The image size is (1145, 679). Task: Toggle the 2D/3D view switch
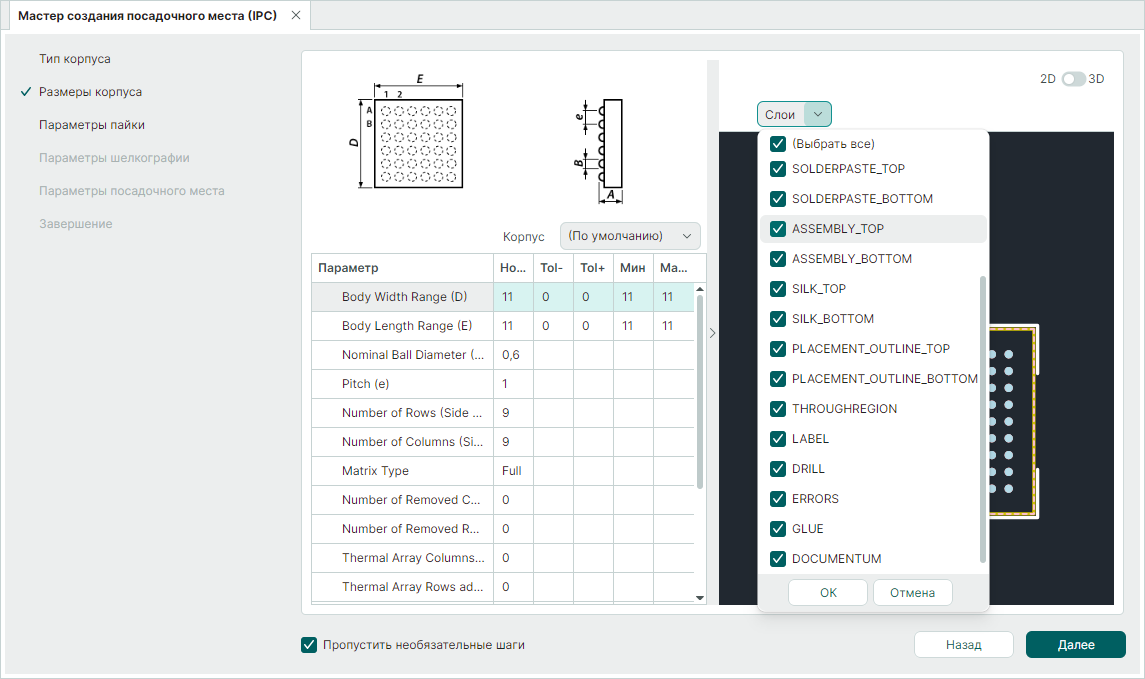pos(1073,79)
